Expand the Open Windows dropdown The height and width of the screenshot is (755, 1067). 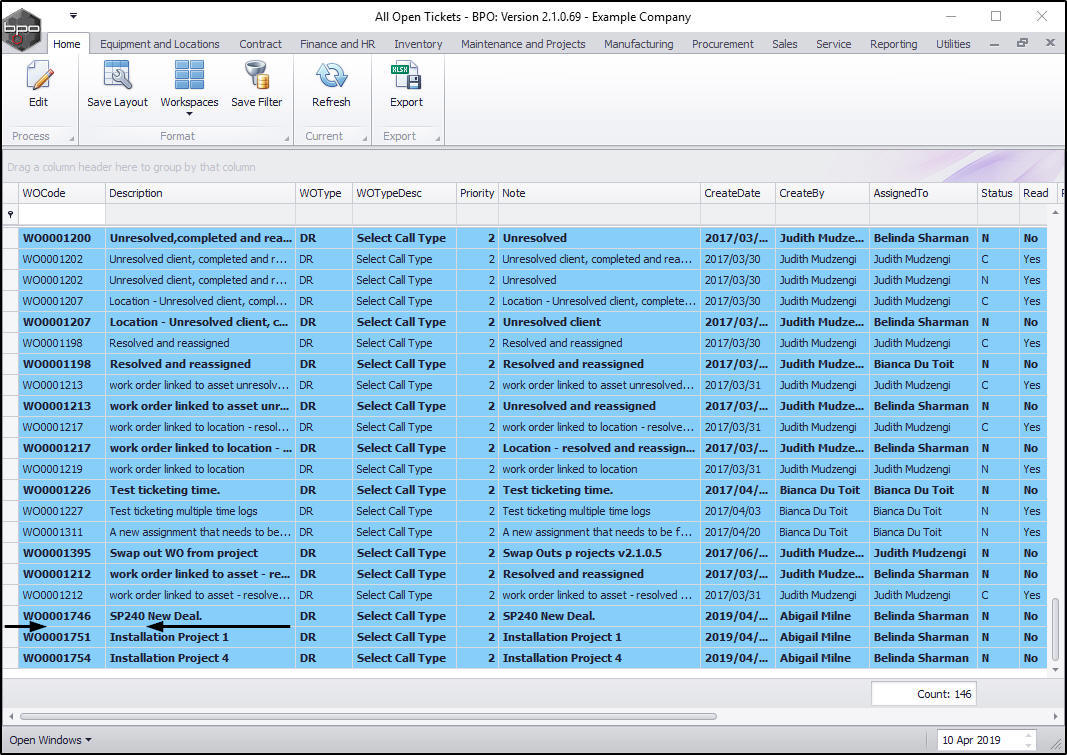click(50, 740)
